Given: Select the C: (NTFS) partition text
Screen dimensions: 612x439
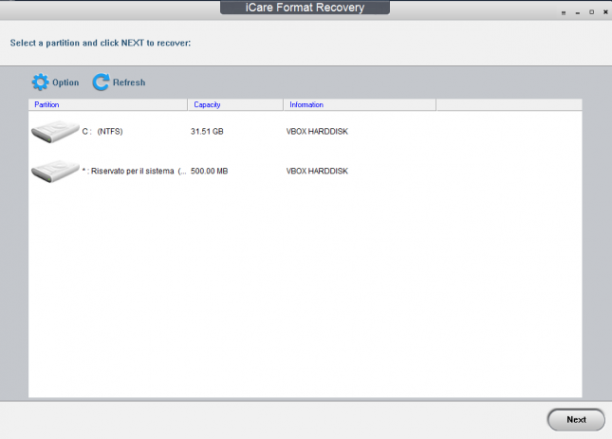Looking at the screenshot, I should (102, 132).
